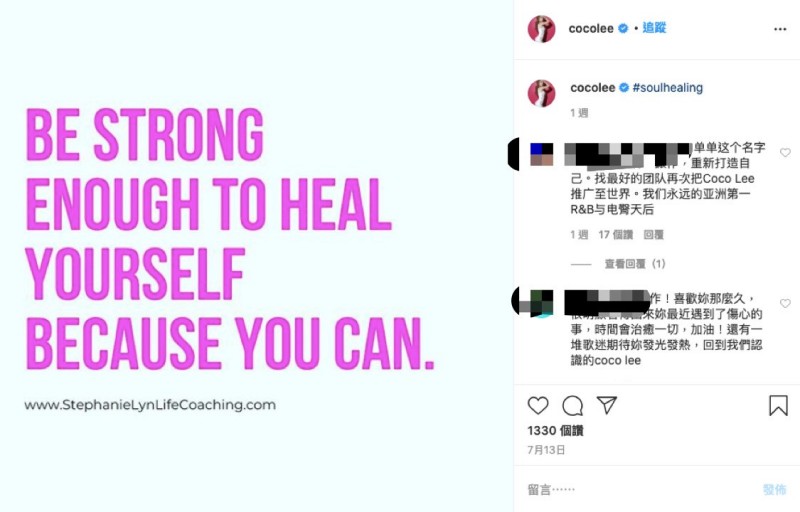The height and width of the screenshot is (512, 800).
Task: Like the first comment with small heart
Action: pos(785,152)
